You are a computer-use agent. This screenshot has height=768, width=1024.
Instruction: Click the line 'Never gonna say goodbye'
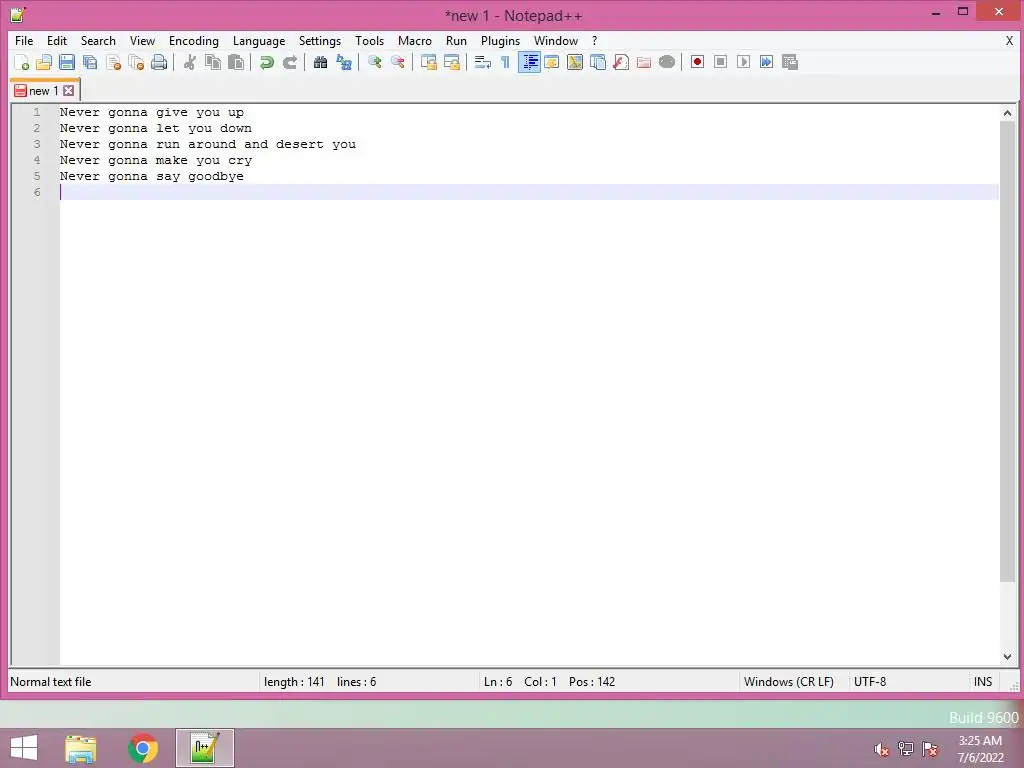coord(152,176)
